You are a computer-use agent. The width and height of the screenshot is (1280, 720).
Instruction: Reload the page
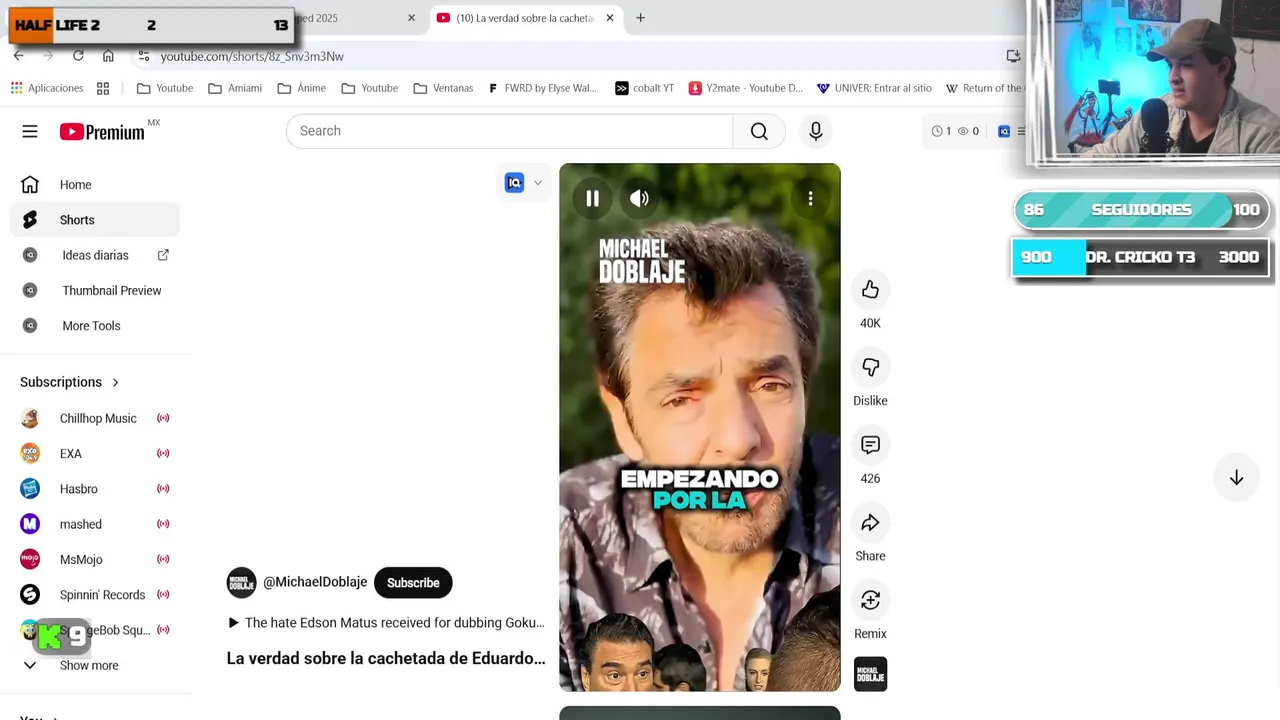point(78,56)
